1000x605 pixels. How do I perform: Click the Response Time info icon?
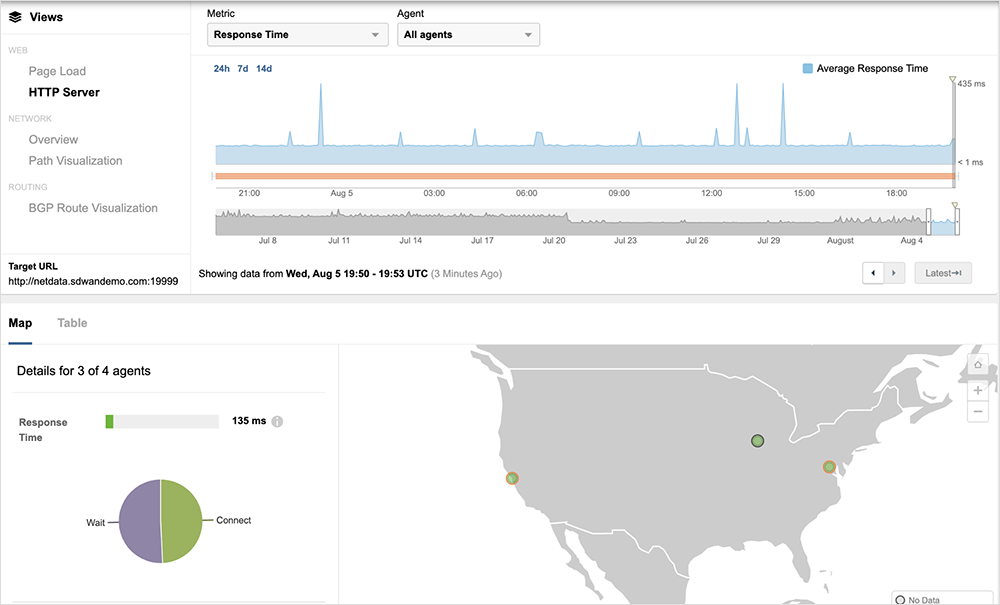coord(278,421)
